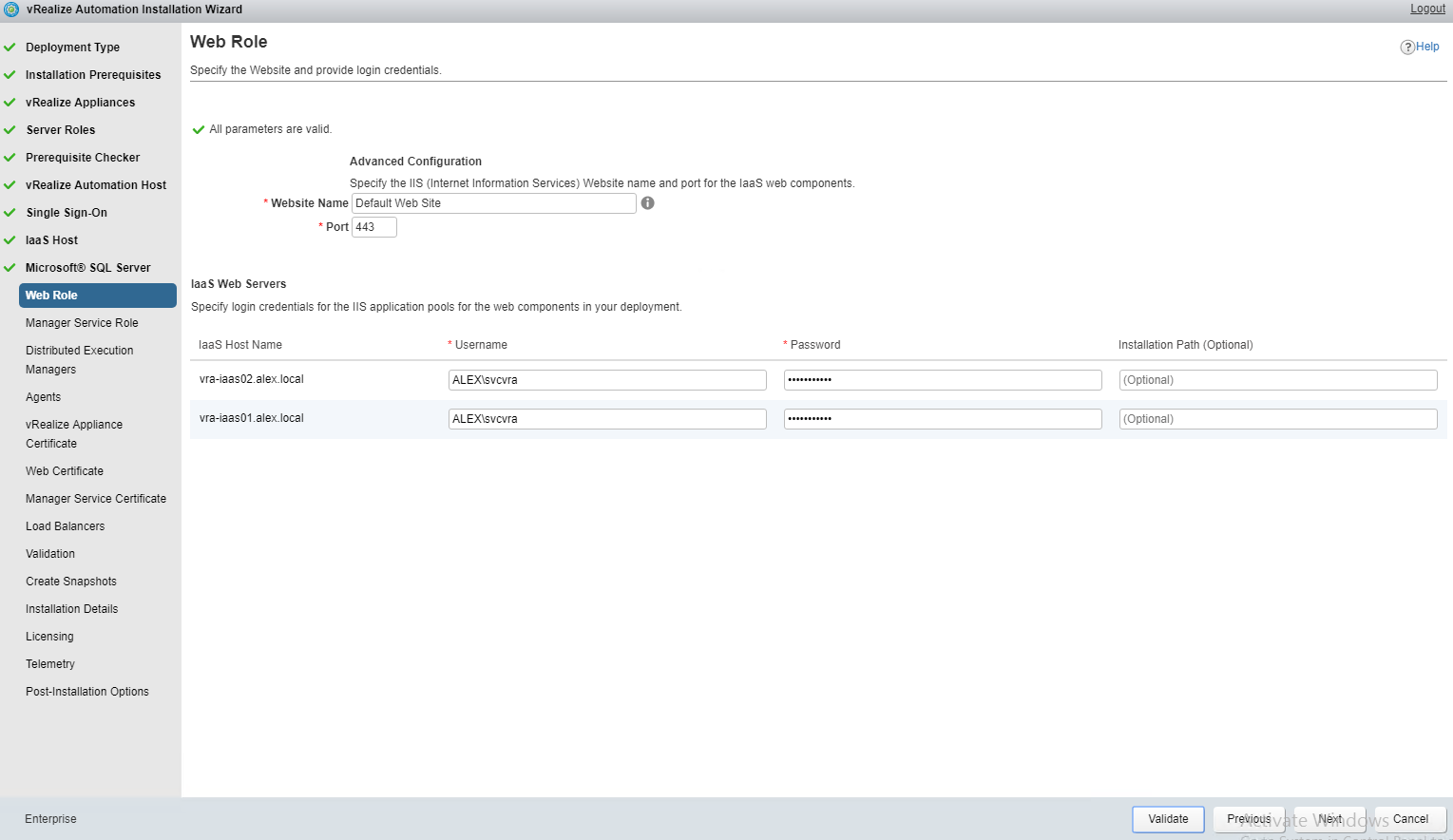Go back with the Previous button
Screen dimensions: 1453x840
tap(1248, 819)
